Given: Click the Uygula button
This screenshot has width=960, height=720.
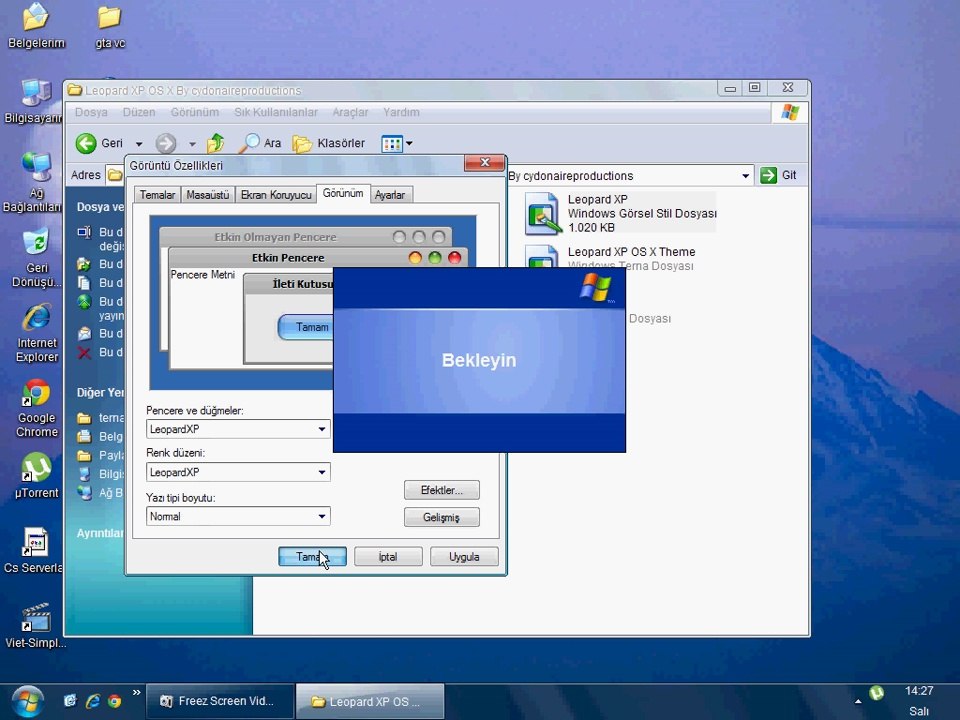Looking at the screenshot, I should (464, 557).
